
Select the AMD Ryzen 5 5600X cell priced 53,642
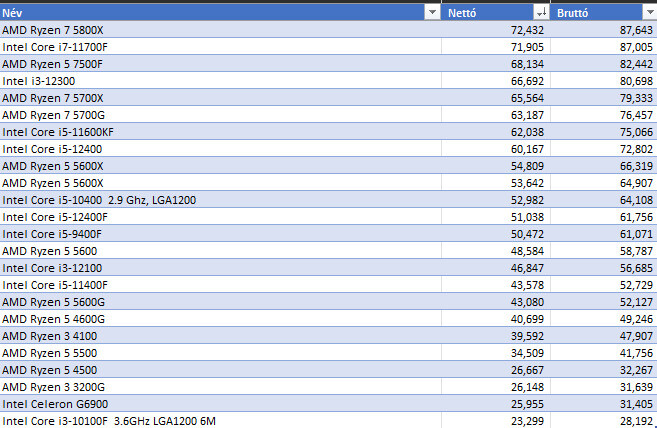pyautogui.click(x=220, y=183)
